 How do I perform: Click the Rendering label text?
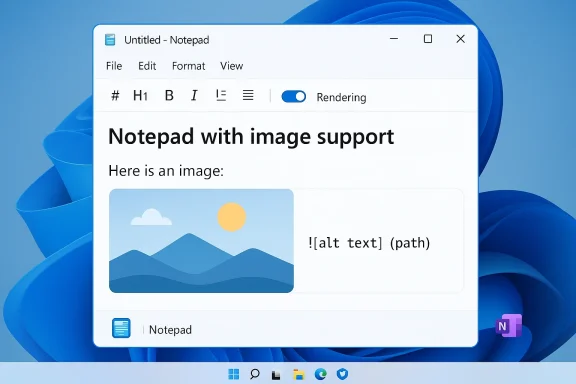click(x=341, y=97)
